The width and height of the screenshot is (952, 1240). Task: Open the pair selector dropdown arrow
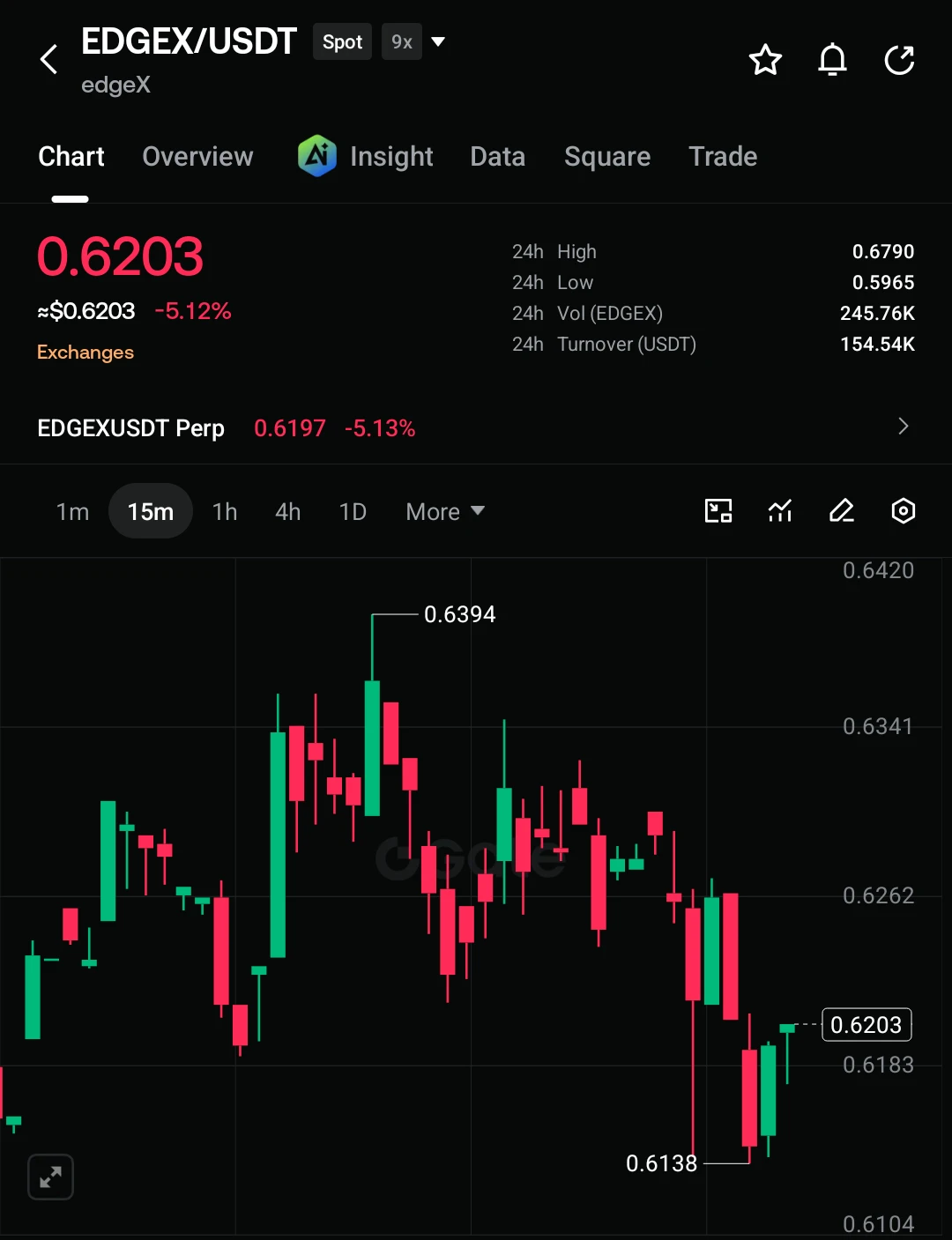pos(438,41)
